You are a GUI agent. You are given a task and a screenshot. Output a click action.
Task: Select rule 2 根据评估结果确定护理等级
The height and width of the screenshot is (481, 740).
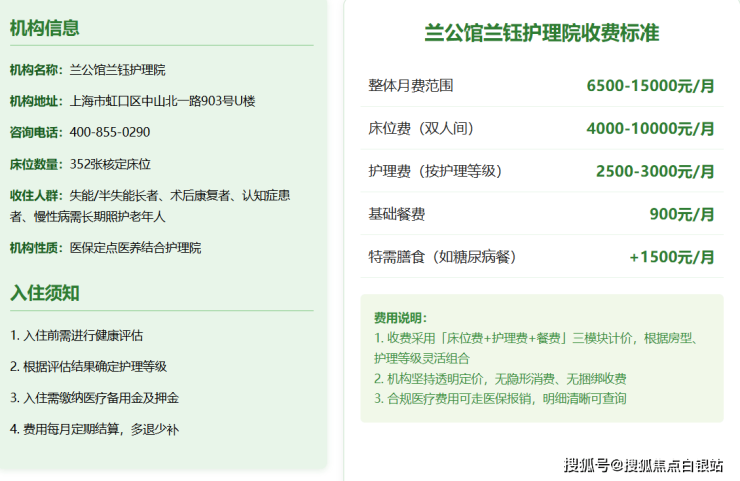[88, 366]
